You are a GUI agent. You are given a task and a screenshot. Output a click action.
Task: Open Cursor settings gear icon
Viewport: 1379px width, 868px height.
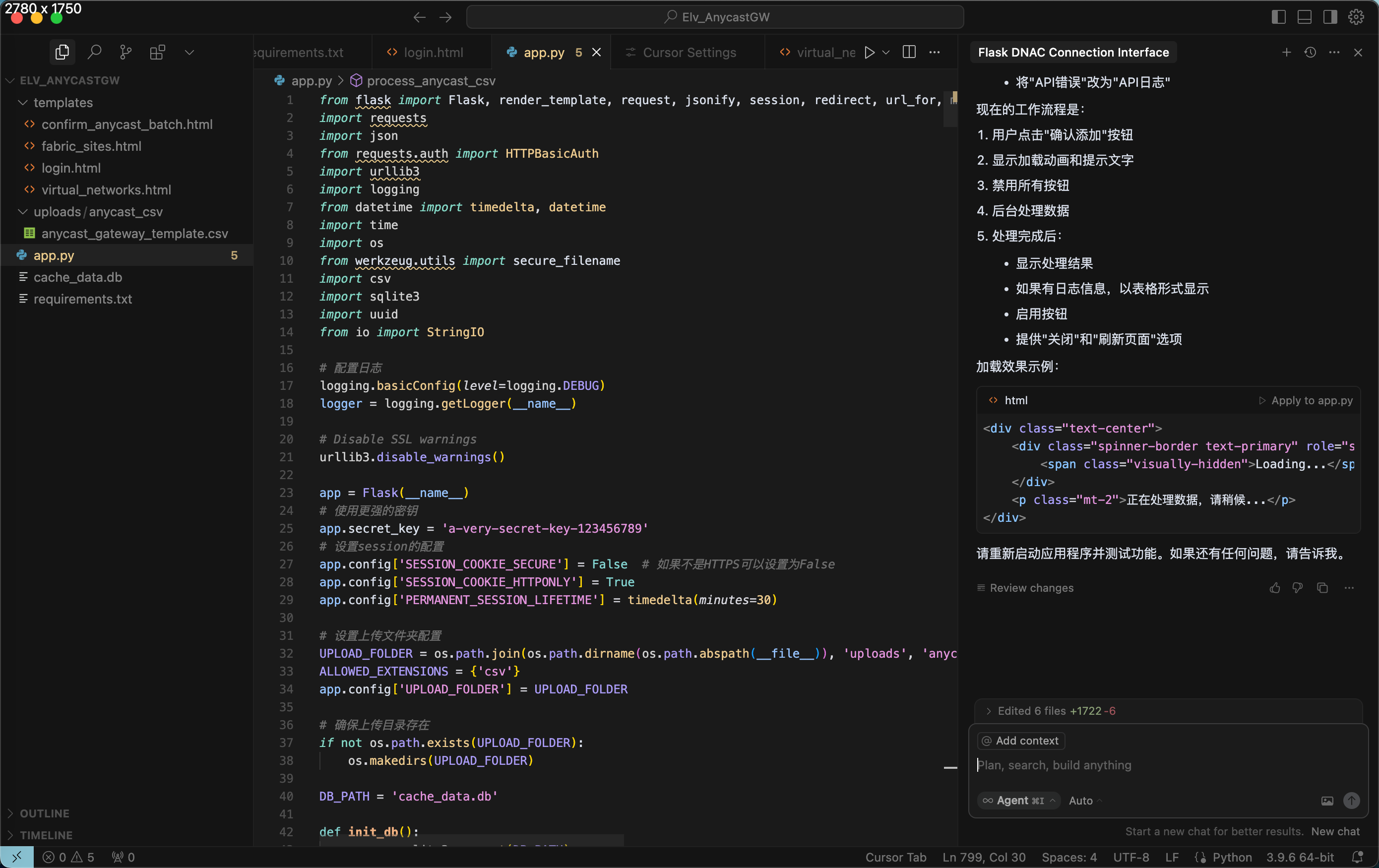coord(1356,17)
